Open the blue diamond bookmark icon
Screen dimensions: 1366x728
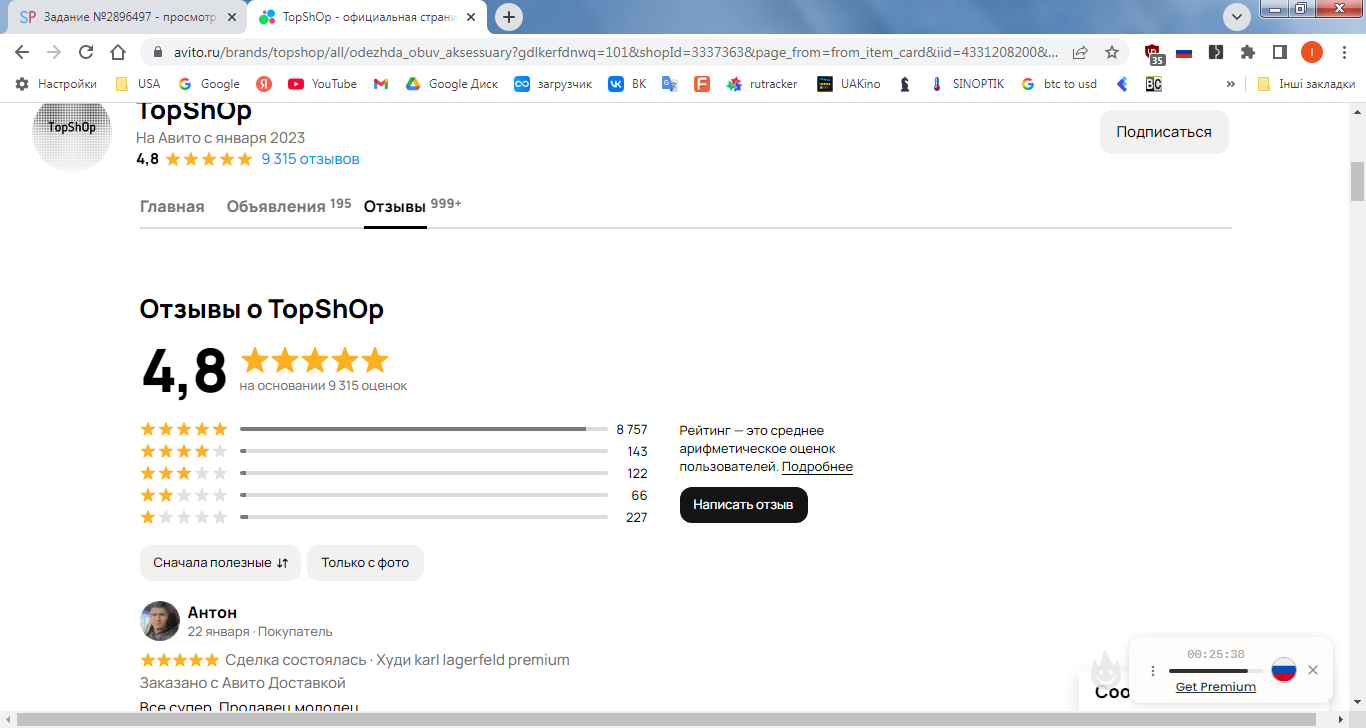tap(1122, 84)
